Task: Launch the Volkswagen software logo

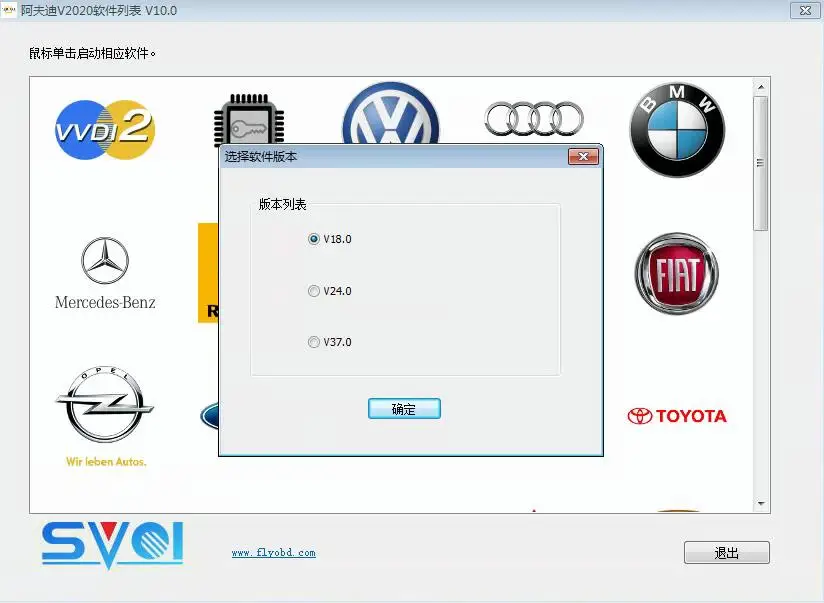Action: click(x=390, y=113)
